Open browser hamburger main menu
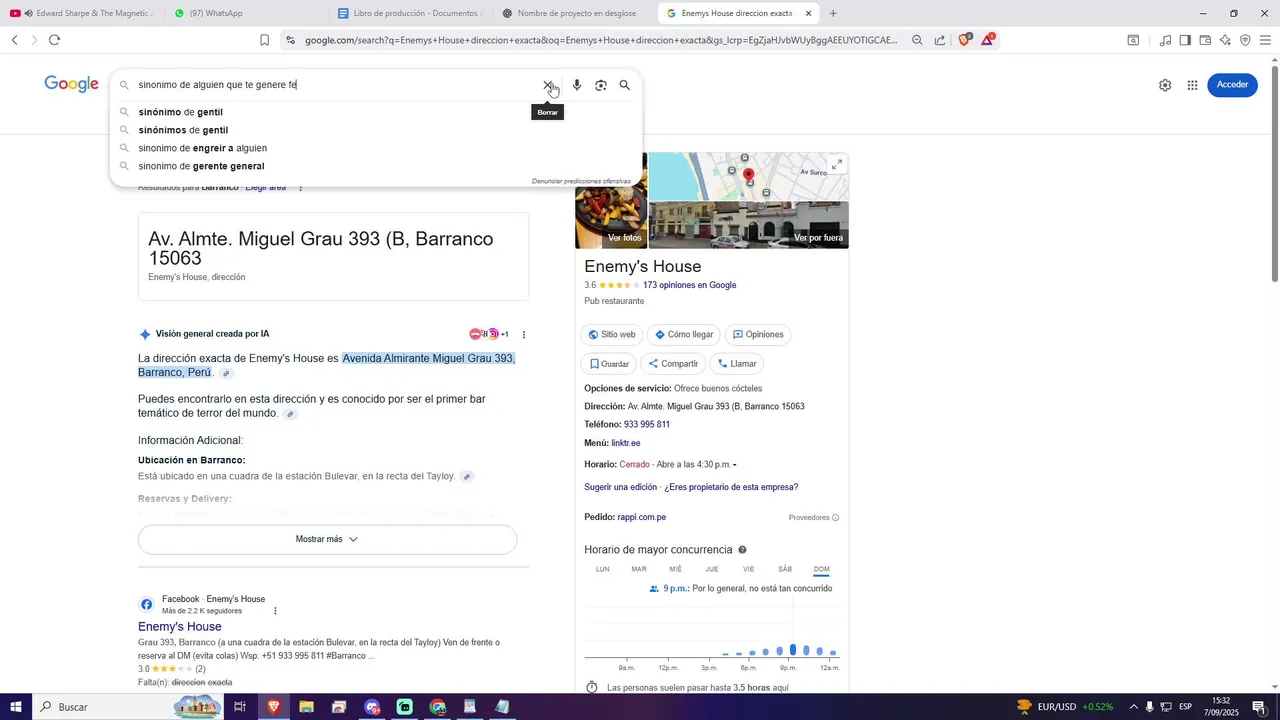 pyautogui.click(x=1265, y=40)
